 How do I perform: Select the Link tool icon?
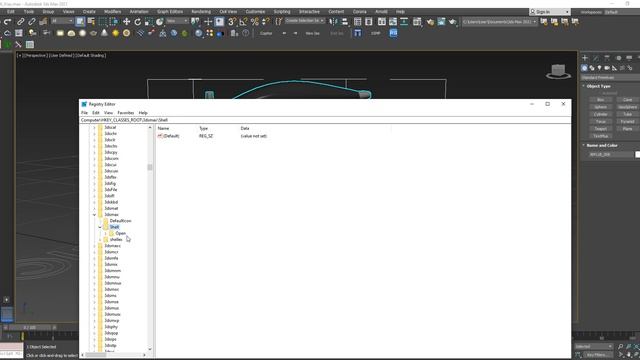point(20,22)
